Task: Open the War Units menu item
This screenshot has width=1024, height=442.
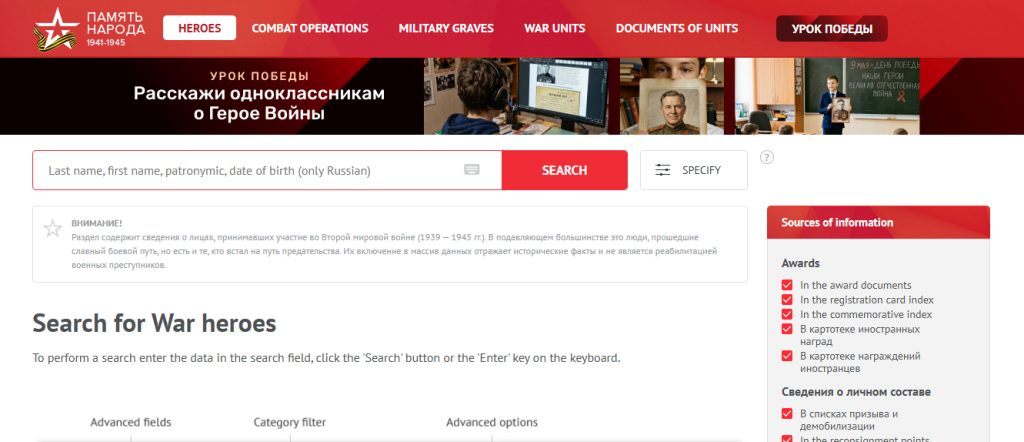Action: coord(554,28)
